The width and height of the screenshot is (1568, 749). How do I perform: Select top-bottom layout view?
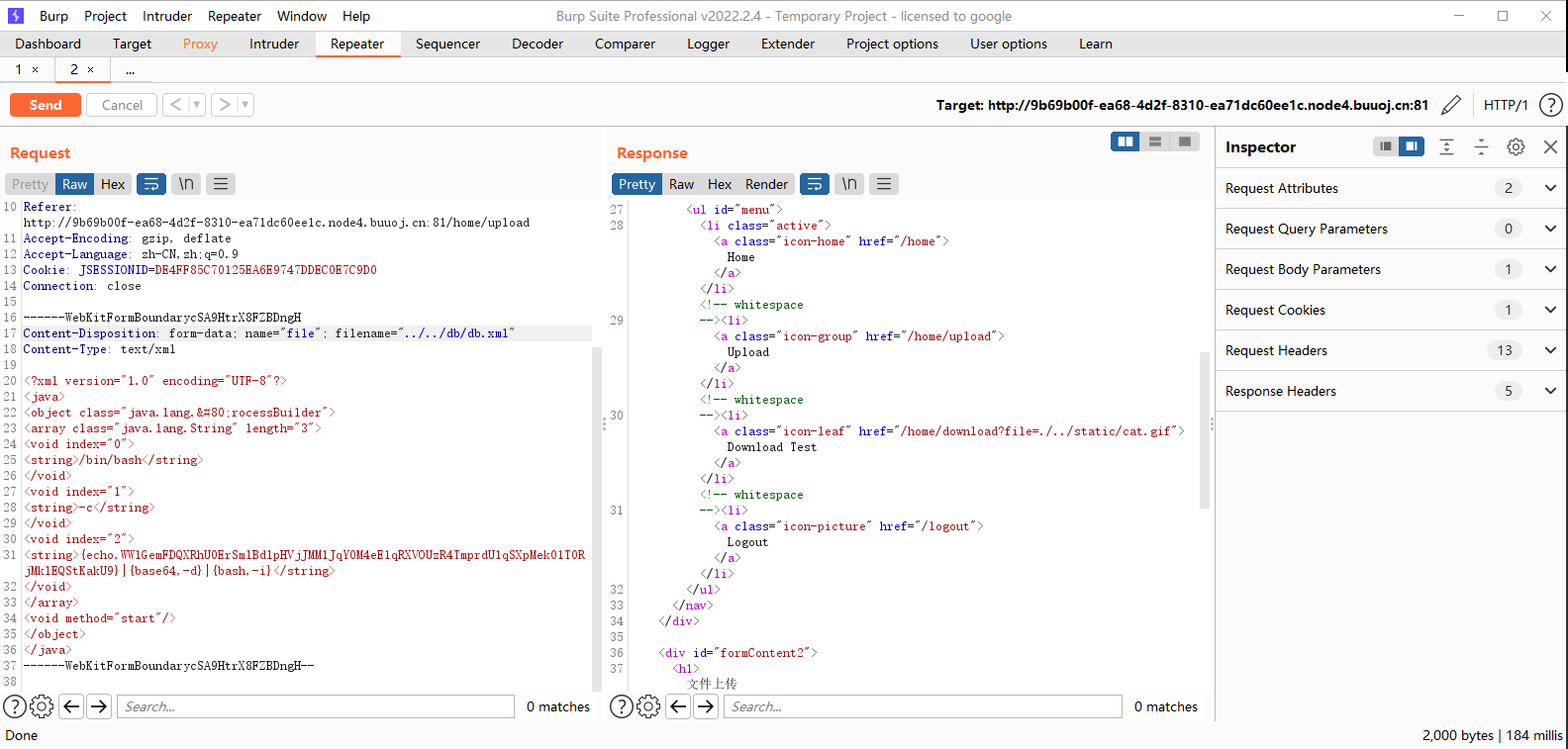(1155, 141)
